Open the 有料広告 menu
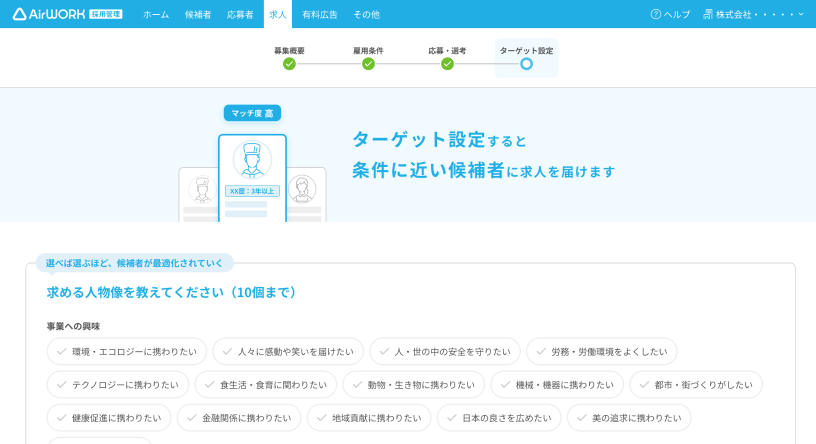This screenshot has height=444, width=816. [x=320, y=15]
